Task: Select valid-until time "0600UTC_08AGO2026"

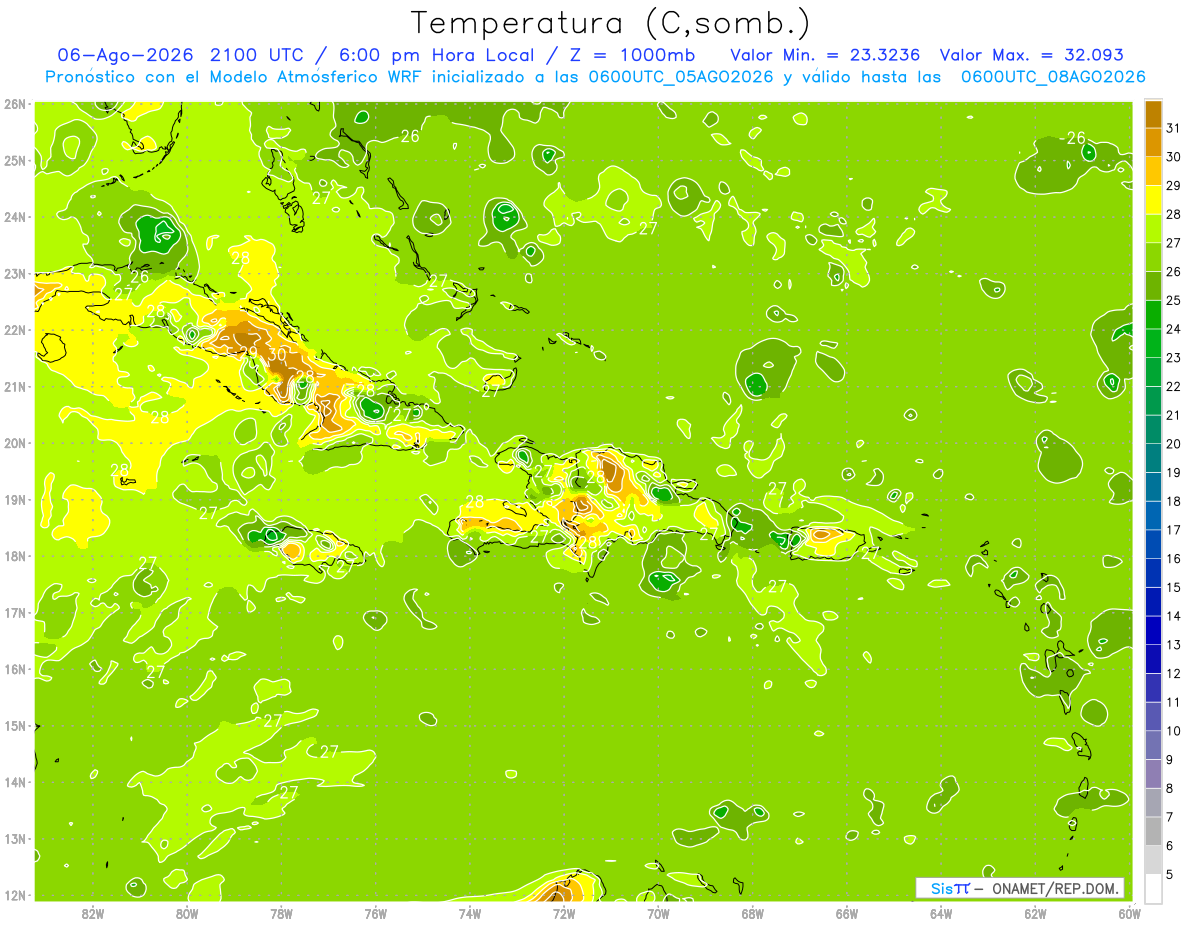Action: point(1053,77)
